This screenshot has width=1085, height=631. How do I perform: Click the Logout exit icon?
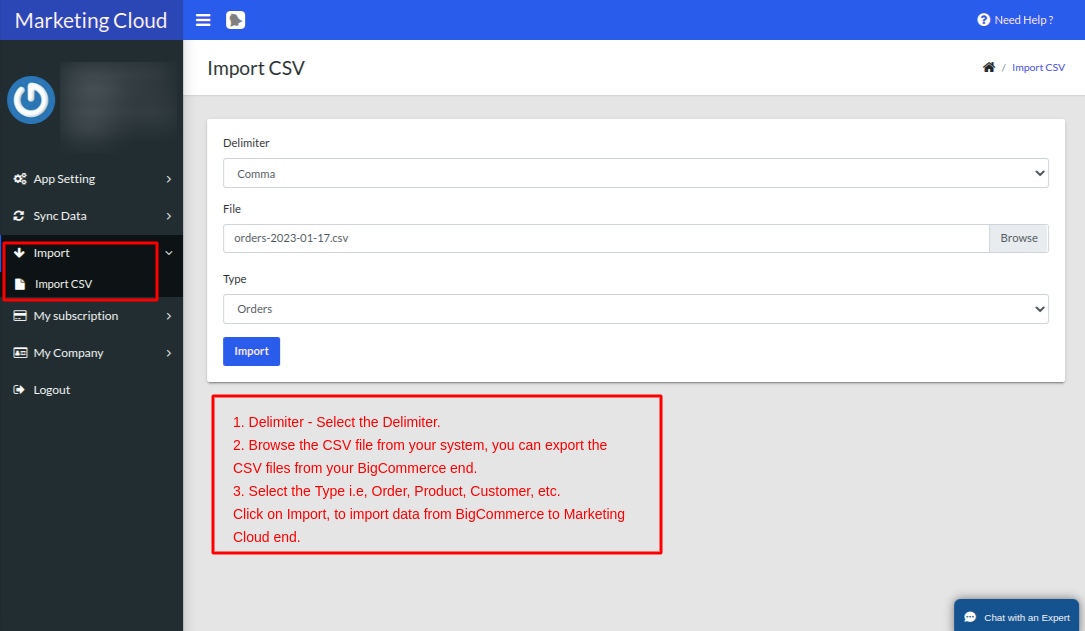19,390
